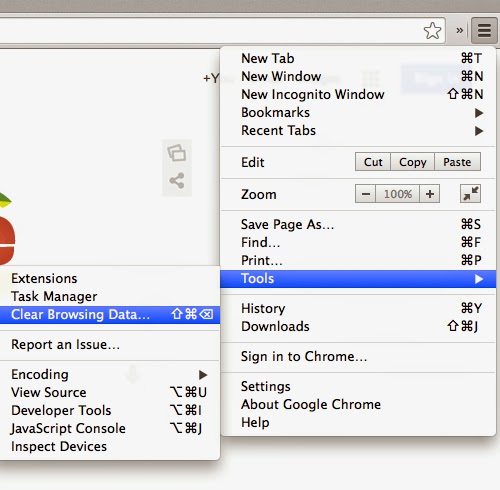Open the Chrome hamburger menu button

point(484,31)
